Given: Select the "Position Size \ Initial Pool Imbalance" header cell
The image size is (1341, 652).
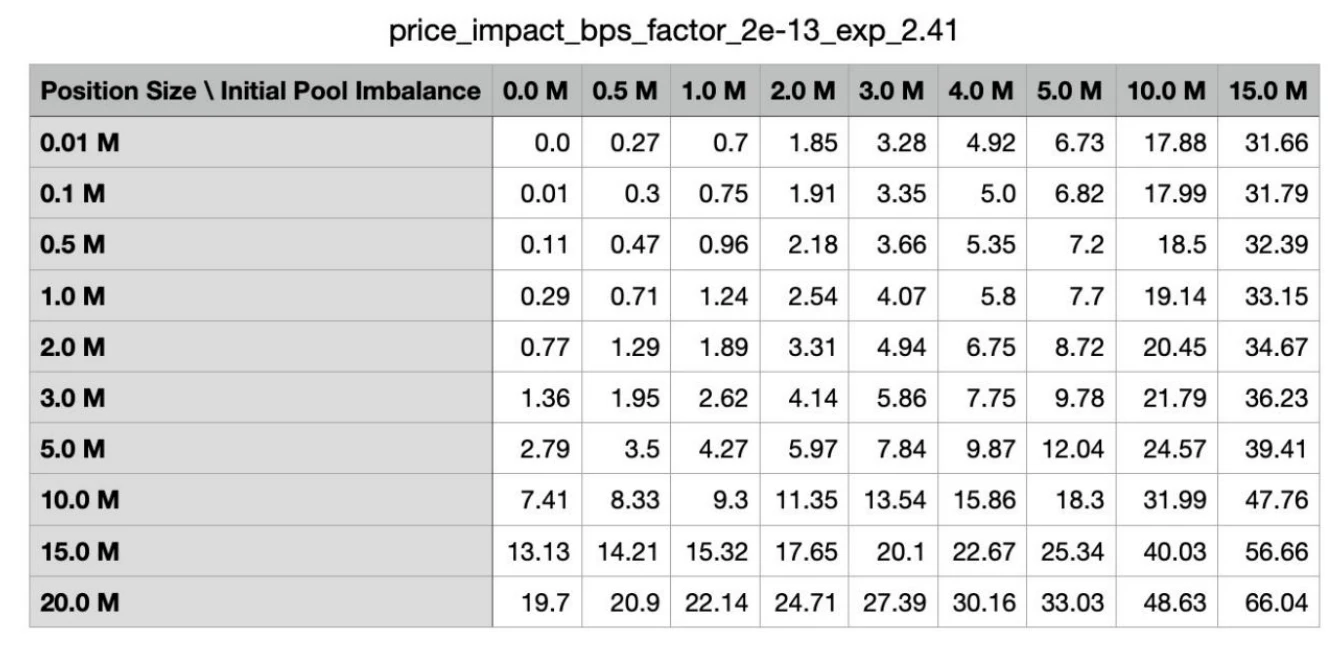Looking at the screenshot, I should (260, 92).
